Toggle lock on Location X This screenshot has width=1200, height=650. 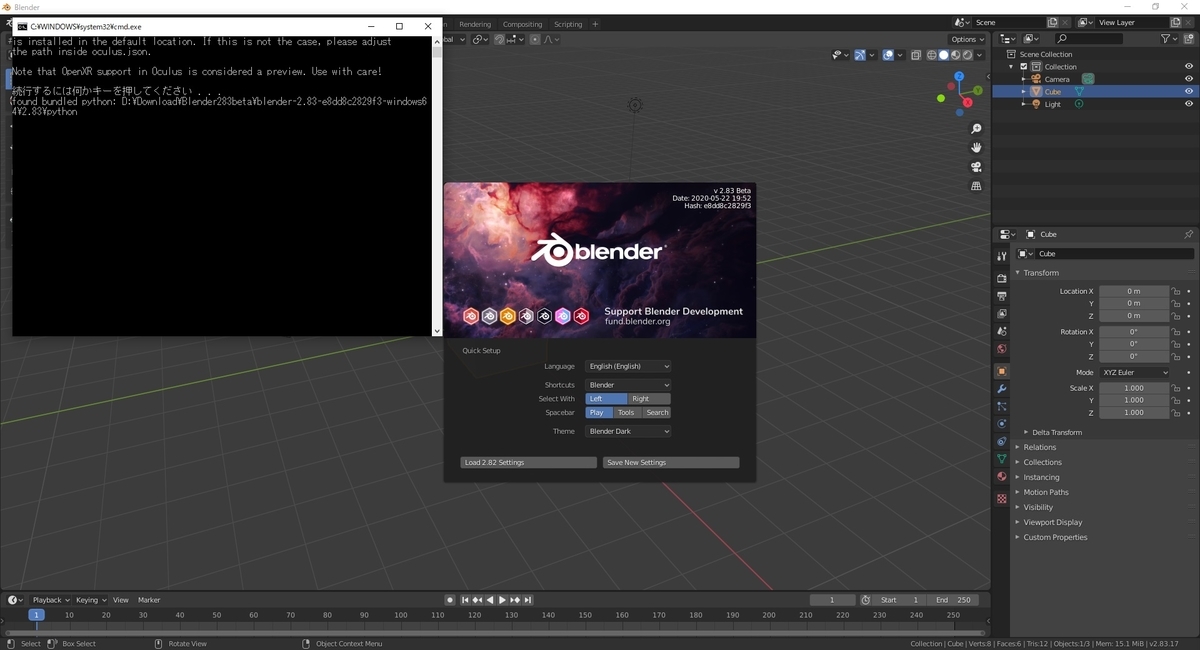pyautogui.click(x=1176, y=291)
